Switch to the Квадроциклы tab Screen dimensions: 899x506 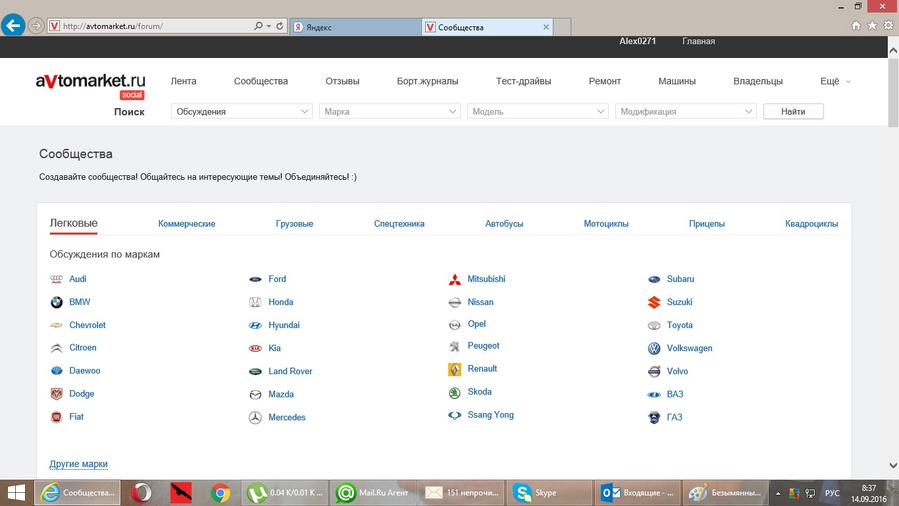pos(811,223)
